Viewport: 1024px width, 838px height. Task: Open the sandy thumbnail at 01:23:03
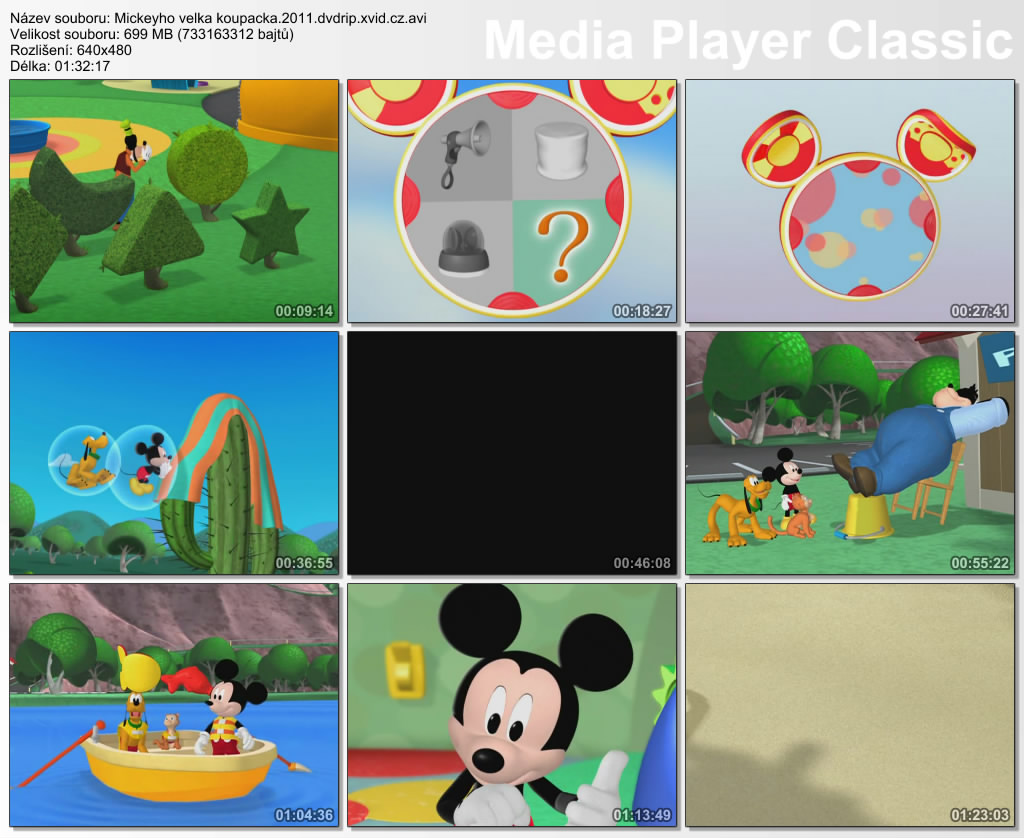pyautogui.click(x=849, y=705)
